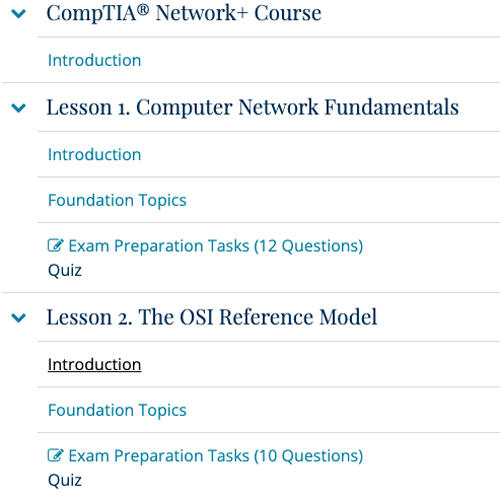Click the quiz pencil icon for 10 Questions

pyautogui.click(x=55, y=455)
